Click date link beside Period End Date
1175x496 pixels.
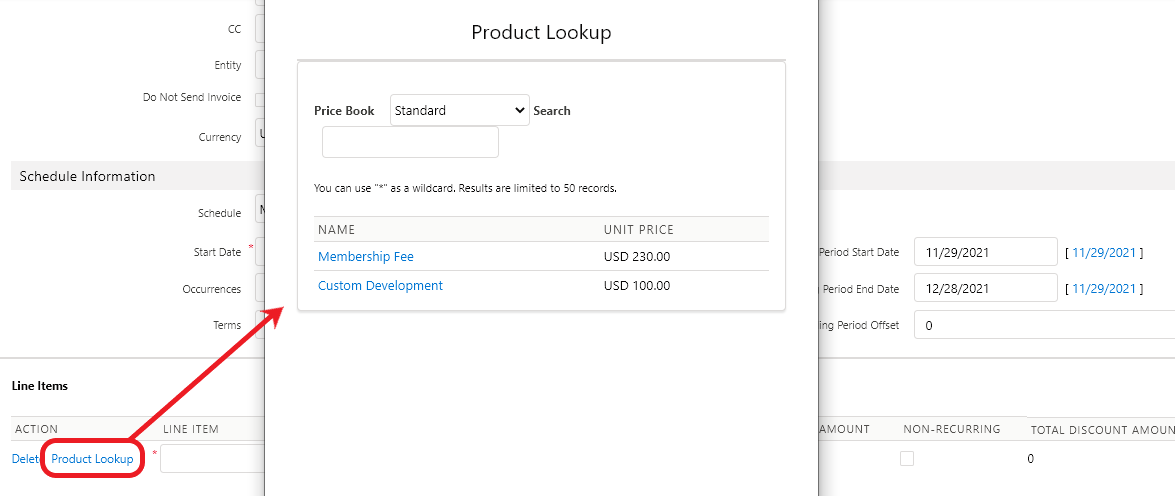click(x=1103, y=289)
